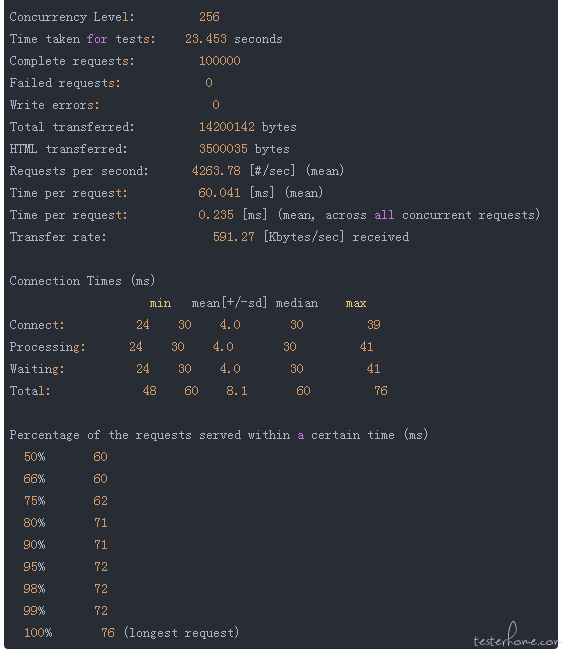Click the HTML transferred value 3500035
Image resolution: width=563 pixels, height=655 pixels.
tap(223, 149)
